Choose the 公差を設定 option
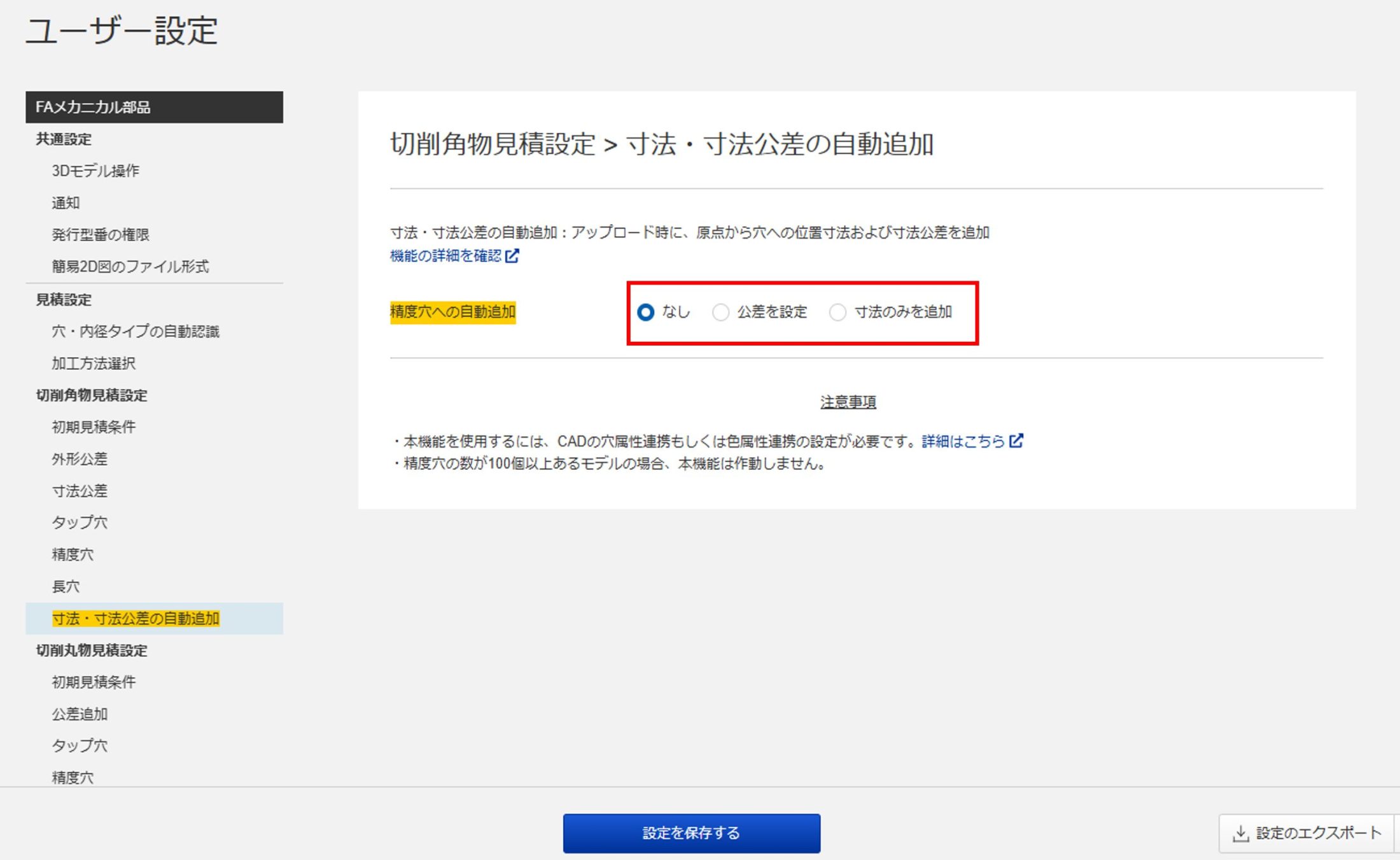Screen dimensions: 1400x860 720,312
